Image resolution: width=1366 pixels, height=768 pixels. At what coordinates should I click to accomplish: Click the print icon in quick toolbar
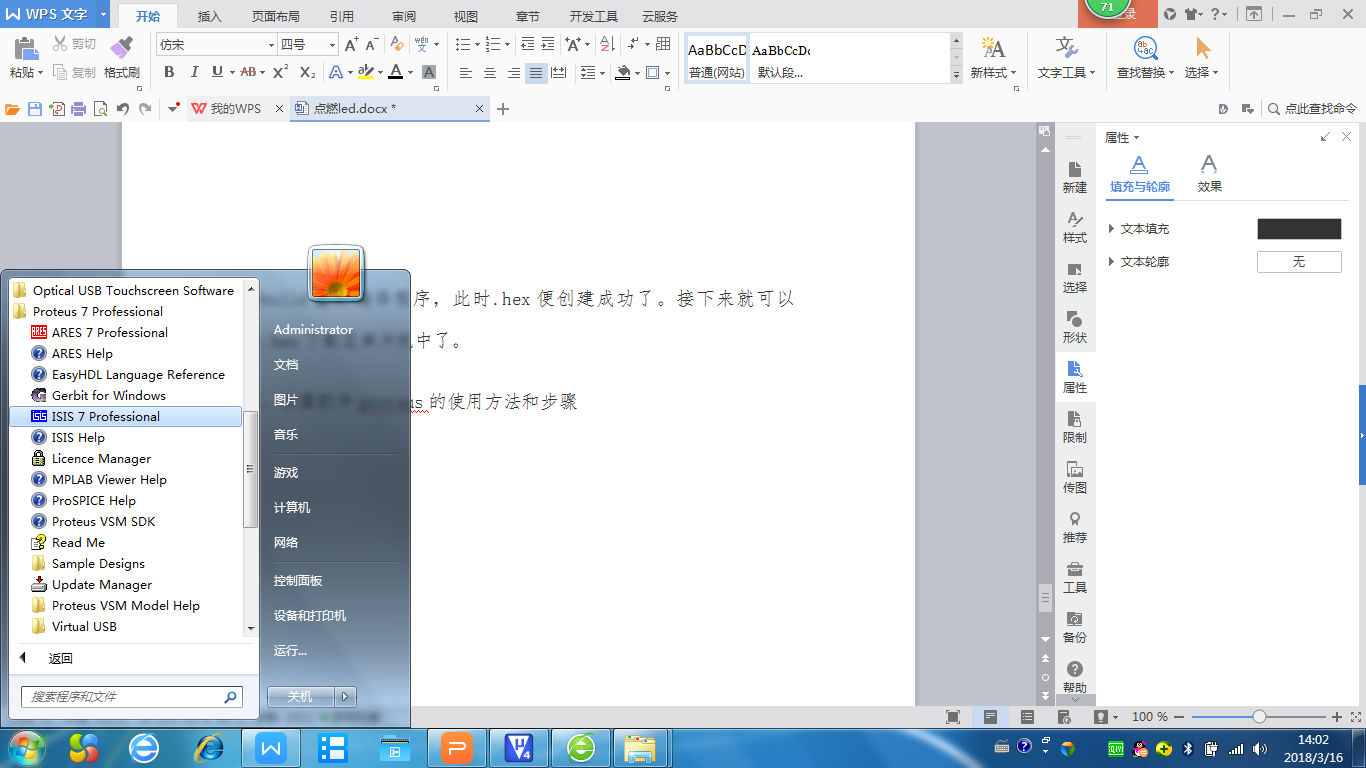click(79, 109)
